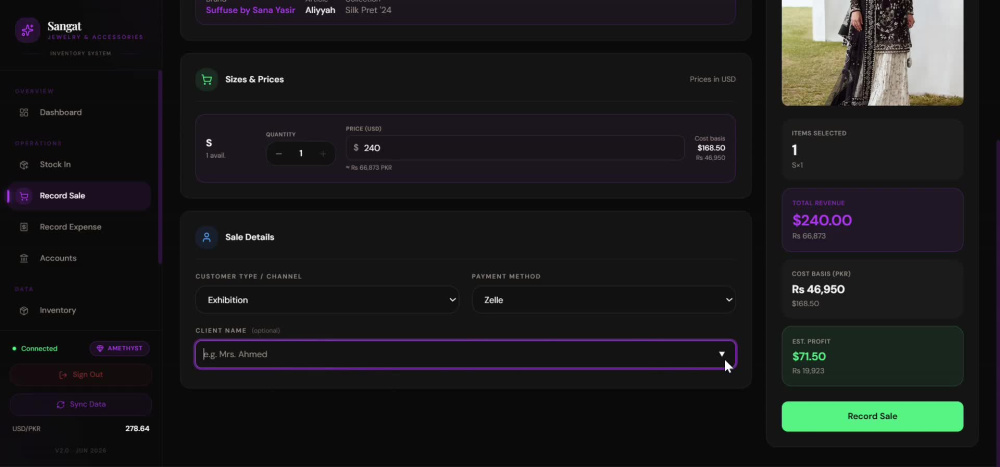The image size is (1000, 467).
Task: Increase quantity with the plus button
Action: (x=323, y=154)
